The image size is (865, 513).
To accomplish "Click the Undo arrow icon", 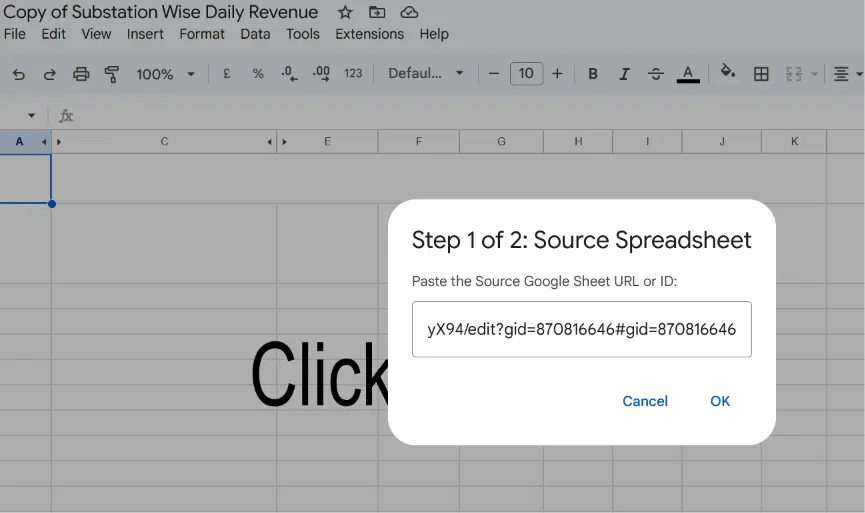I will click(x=19, y=74).
